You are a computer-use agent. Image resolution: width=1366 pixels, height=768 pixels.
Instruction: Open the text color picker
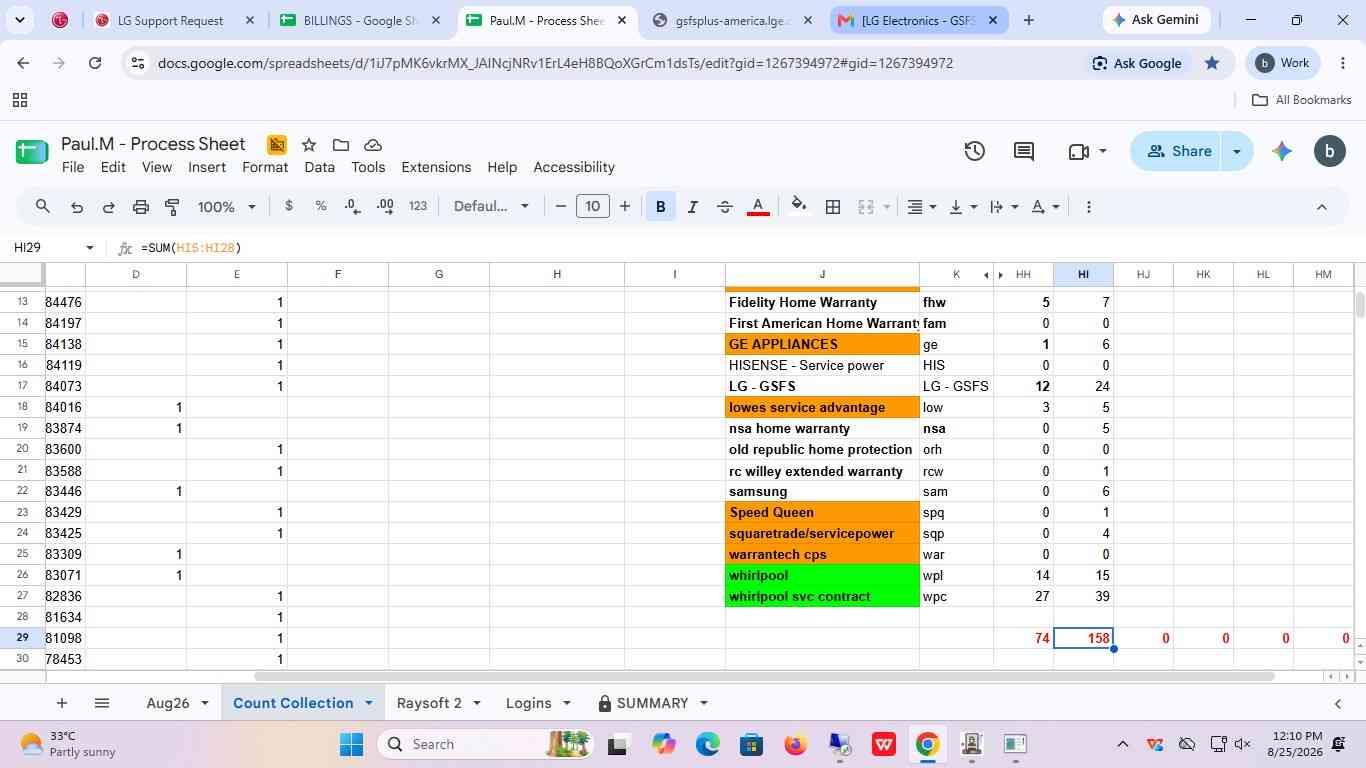[758, 207]
